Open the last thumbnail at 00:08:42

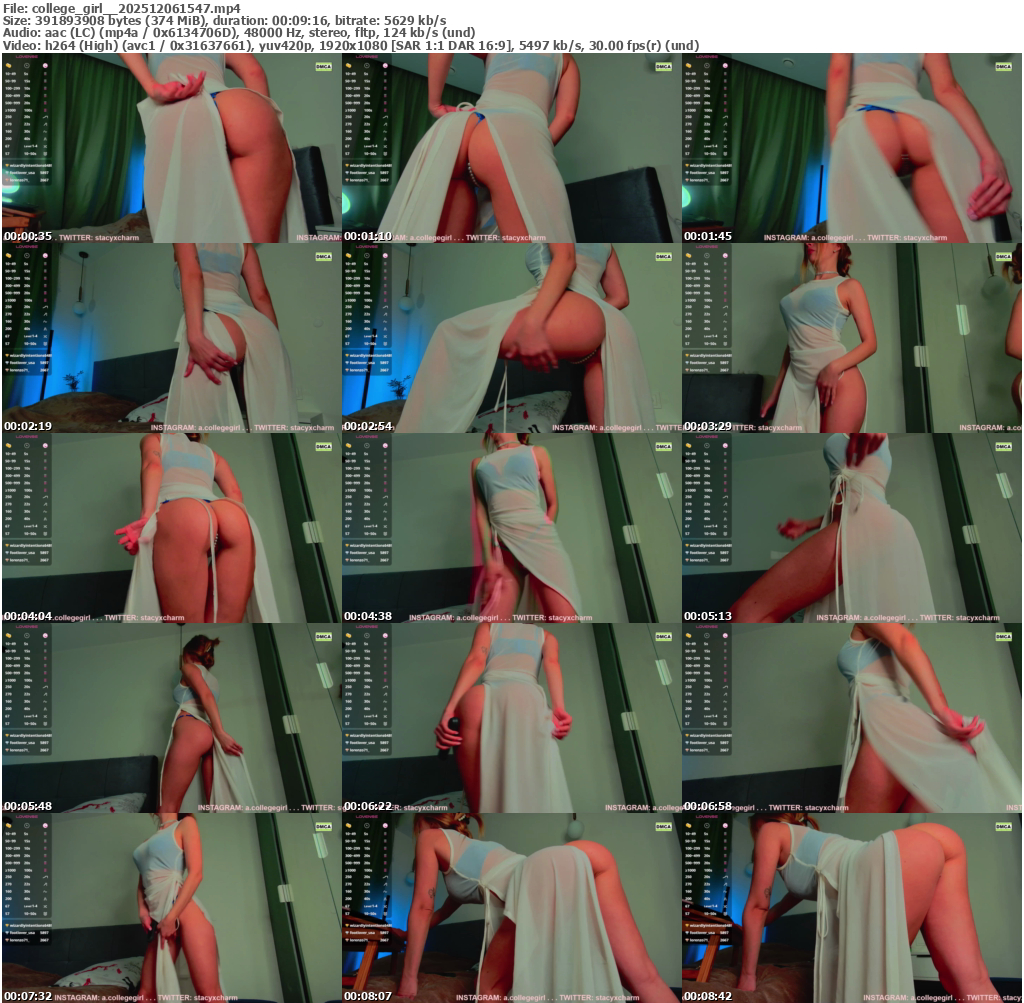click(851, 908)
